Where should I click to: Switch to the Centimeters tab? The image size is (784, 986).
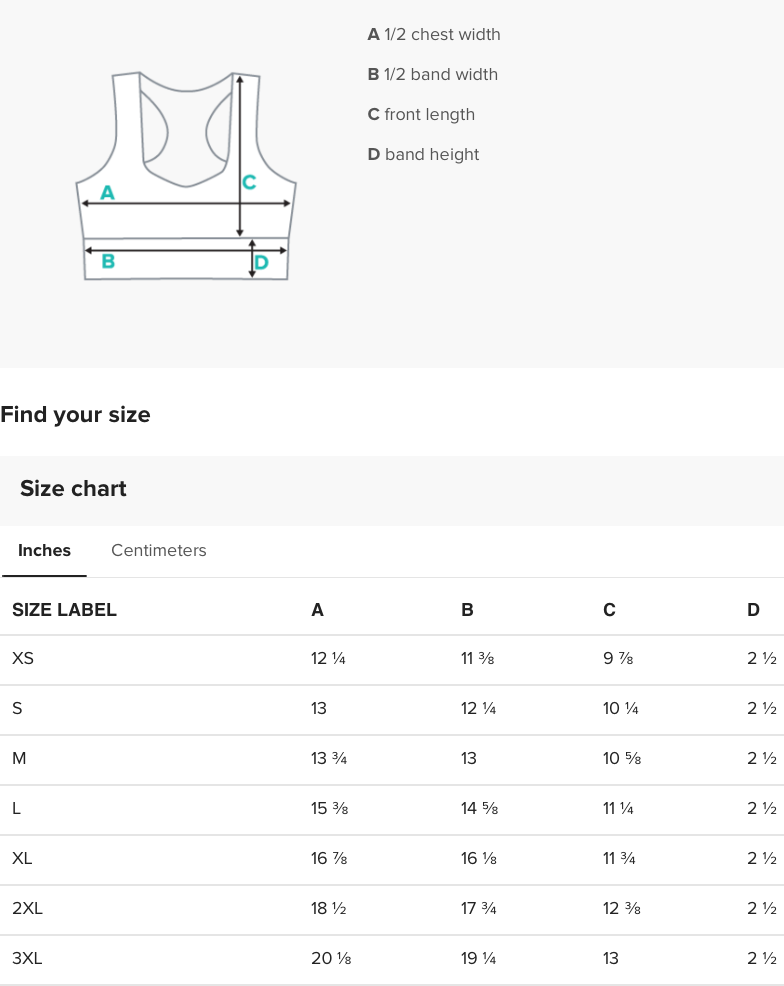pyautogui.click(x=158, y=550)
